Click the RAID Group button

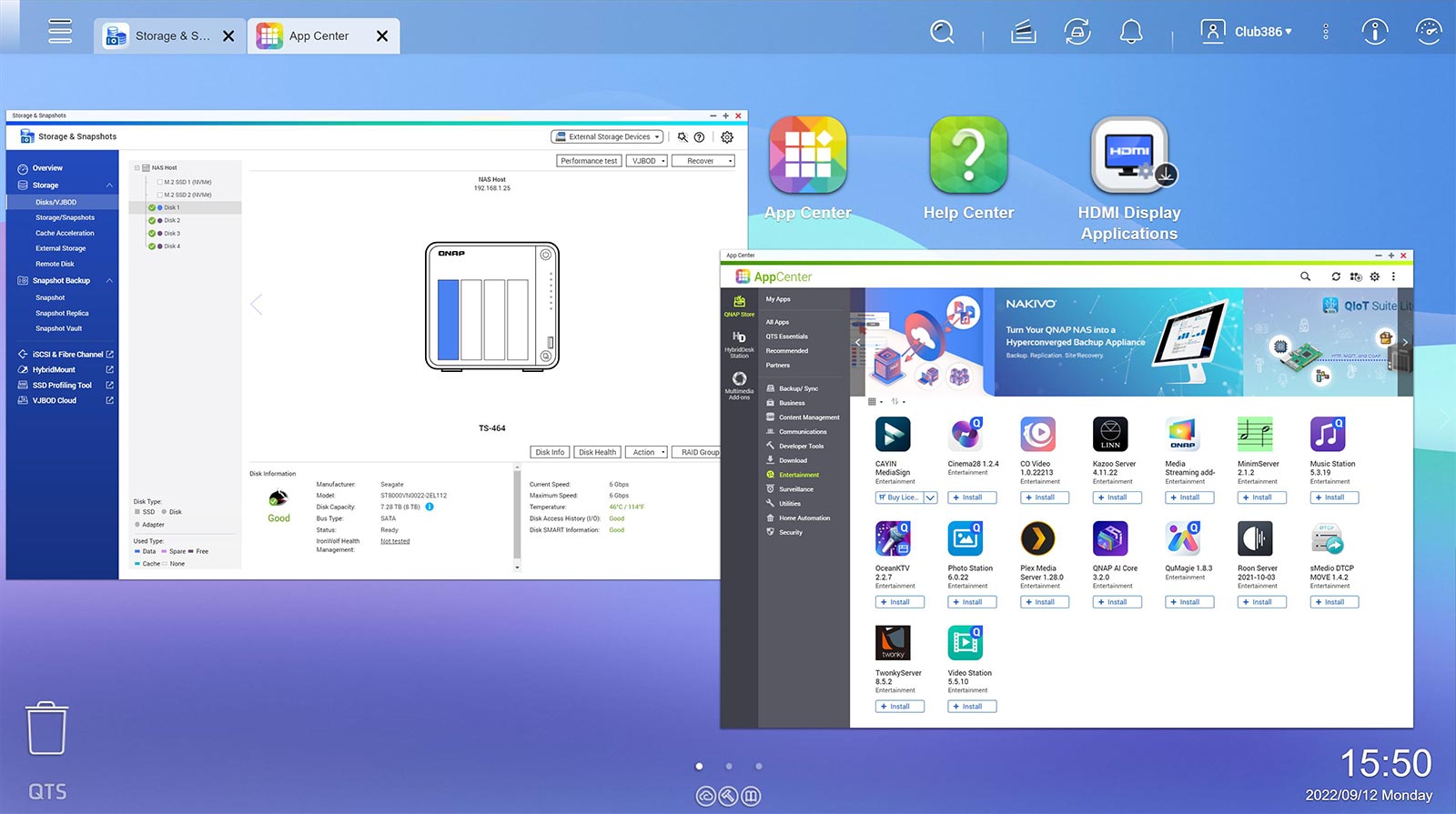[x=697, y=452]
